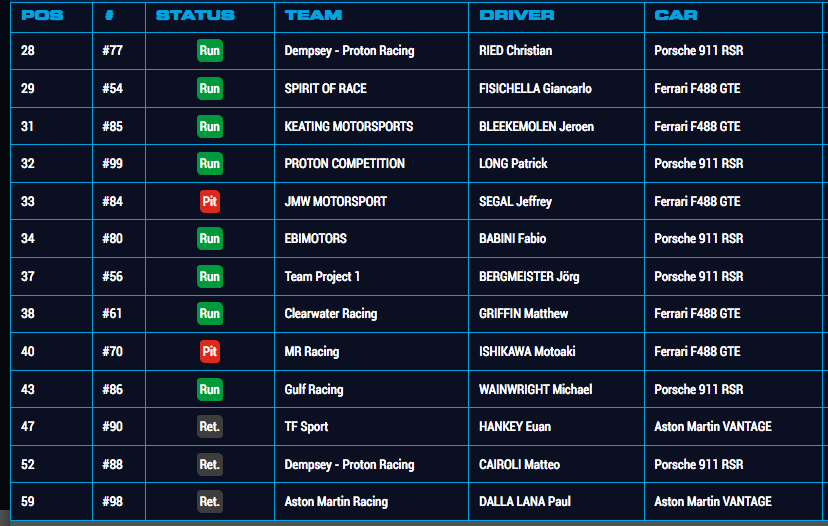Viewport: 828px width, 526px height.
Task: Open KEATING MOTORSPORTS team entry
Action: coord(349,126)
